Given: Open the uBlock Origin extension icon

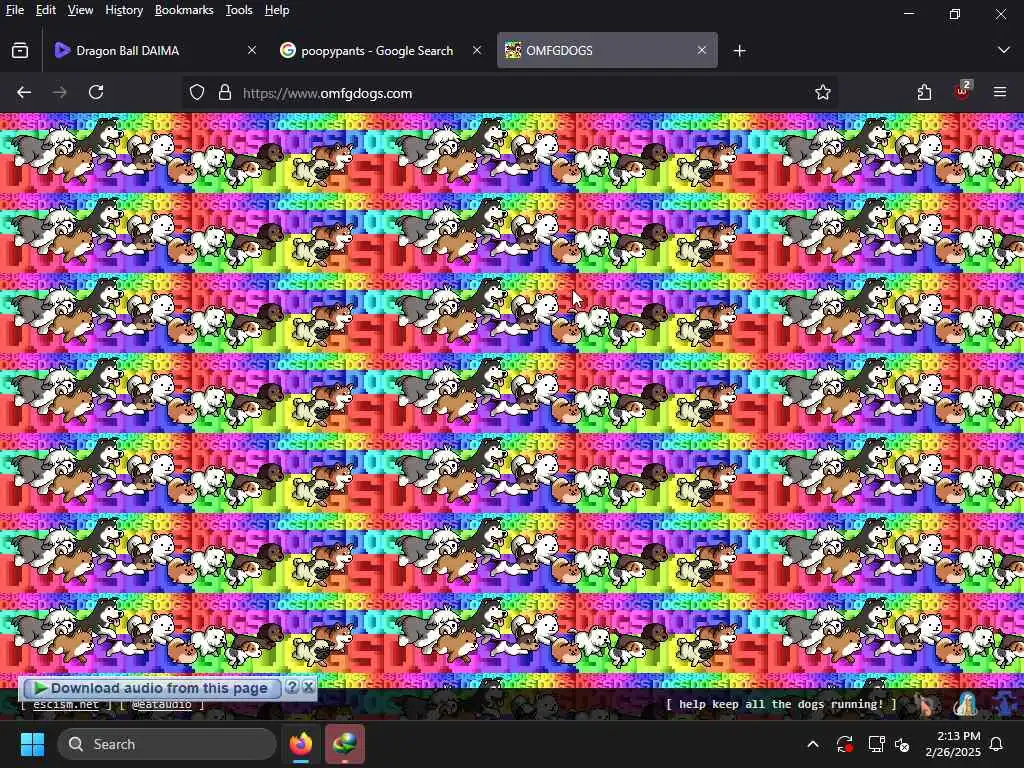Looking at the screenshot, I should pyautogui.click(x=962, y=91).
